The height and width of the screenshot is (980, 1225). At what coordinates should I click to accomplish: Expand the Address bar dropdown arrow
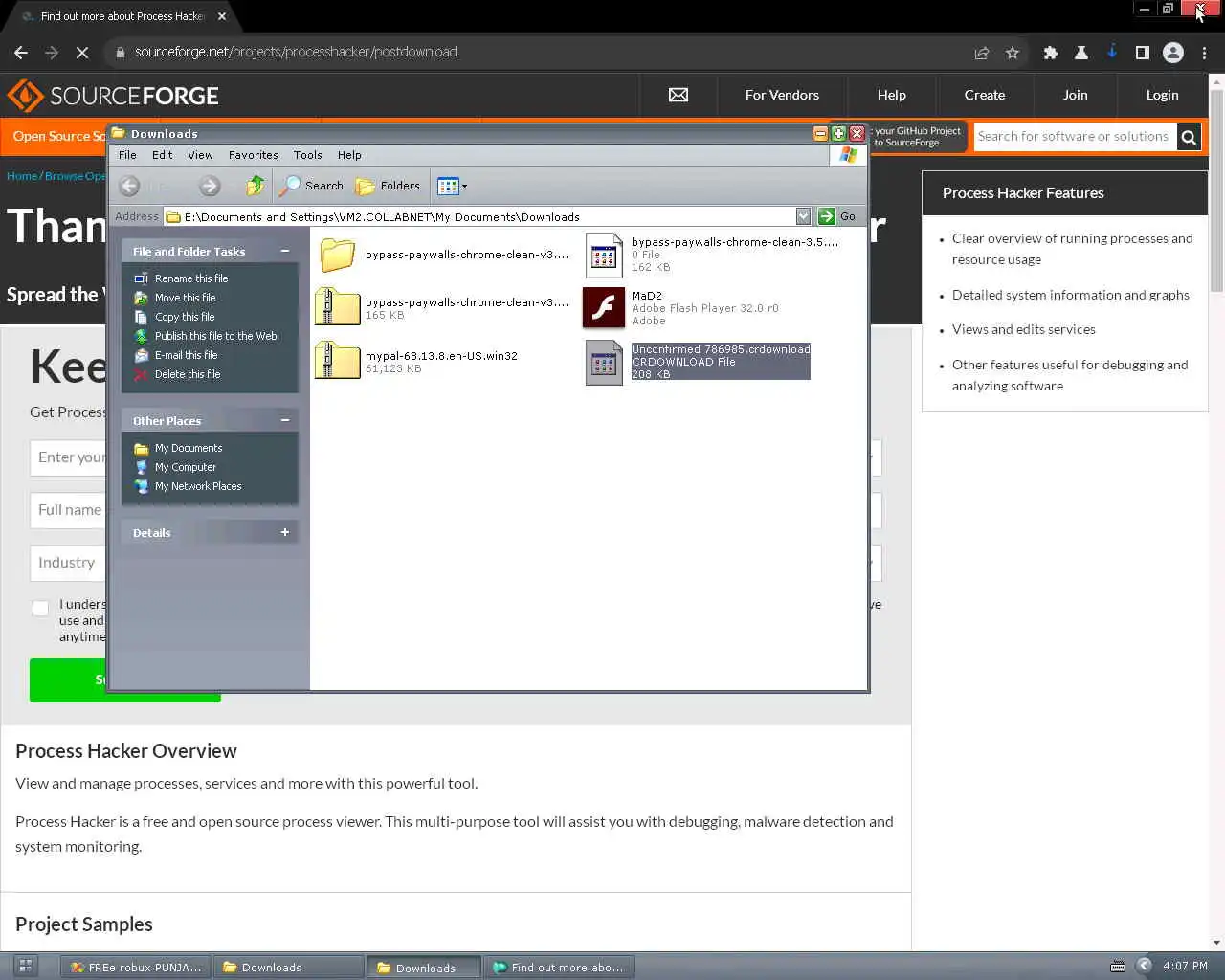[803, 216]
